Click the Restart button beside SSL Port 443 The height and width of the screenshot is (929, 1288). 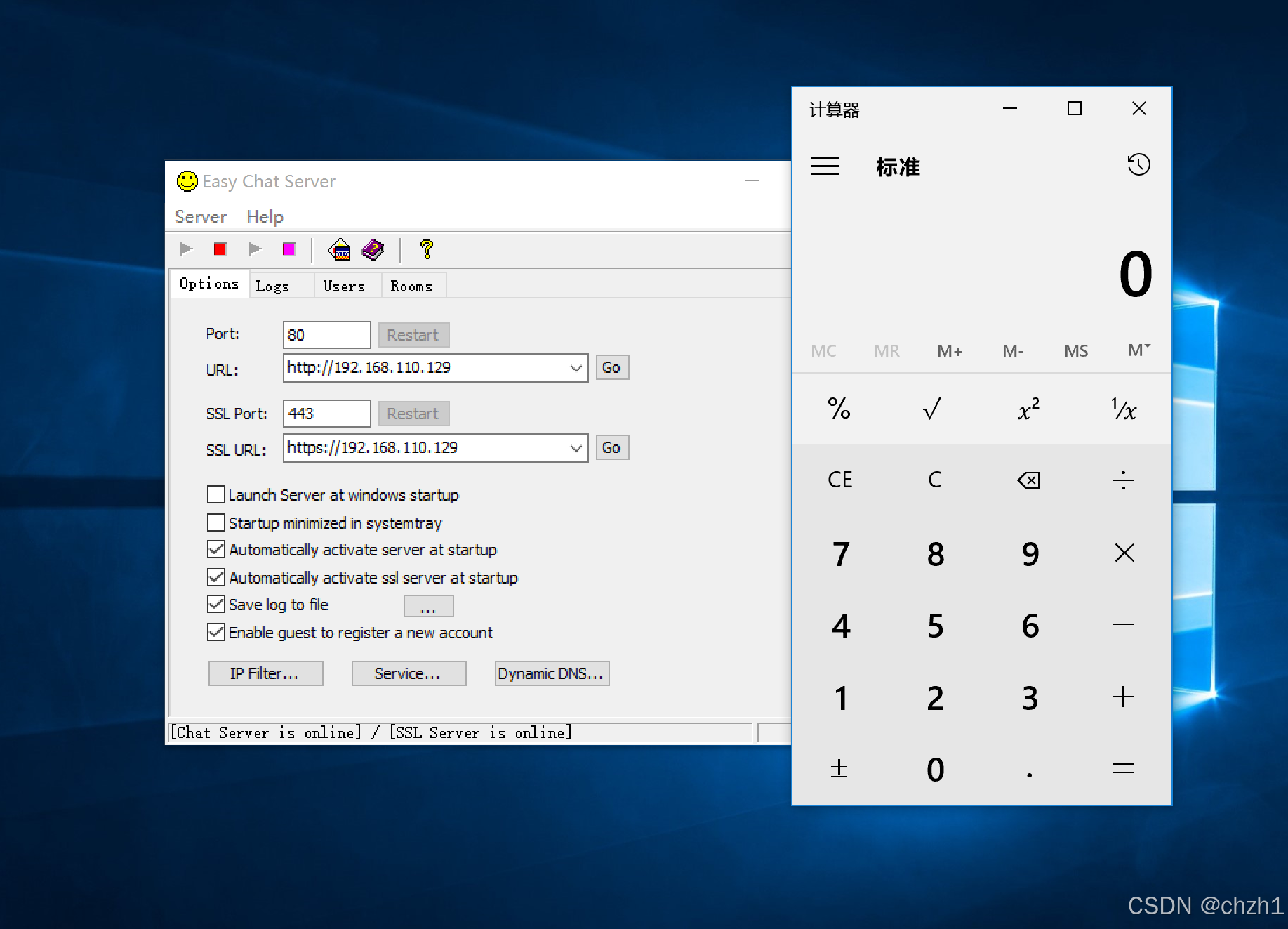pos(413,414)
